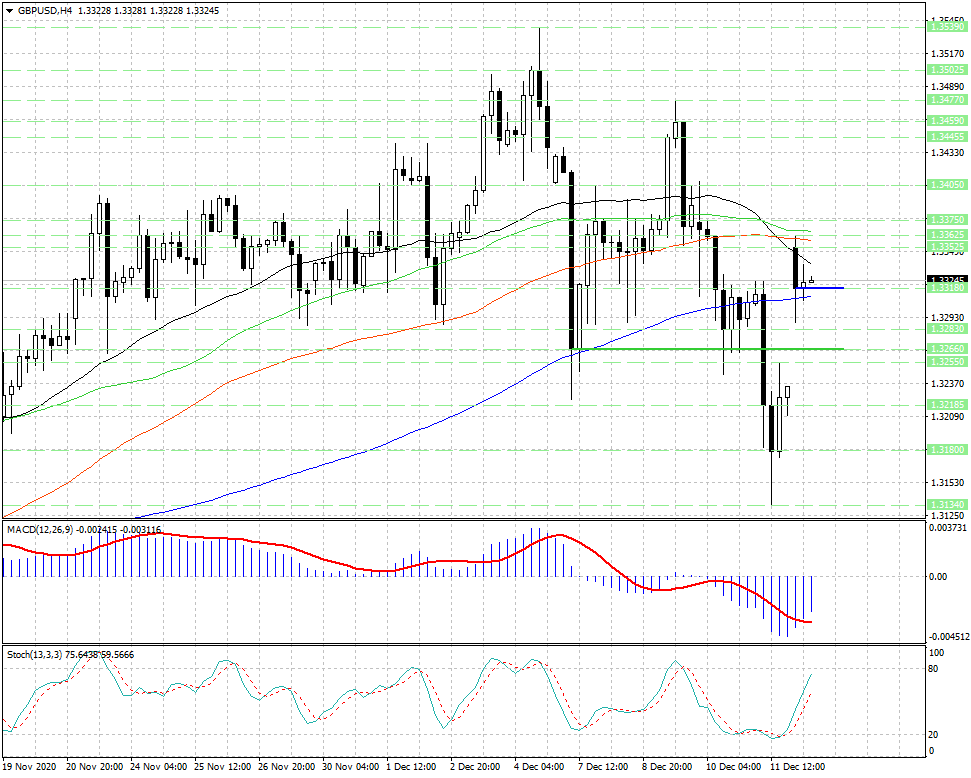
Task: Click the 1.31800 level price tag
Action: pyautogui.click(x=947, y=450)
